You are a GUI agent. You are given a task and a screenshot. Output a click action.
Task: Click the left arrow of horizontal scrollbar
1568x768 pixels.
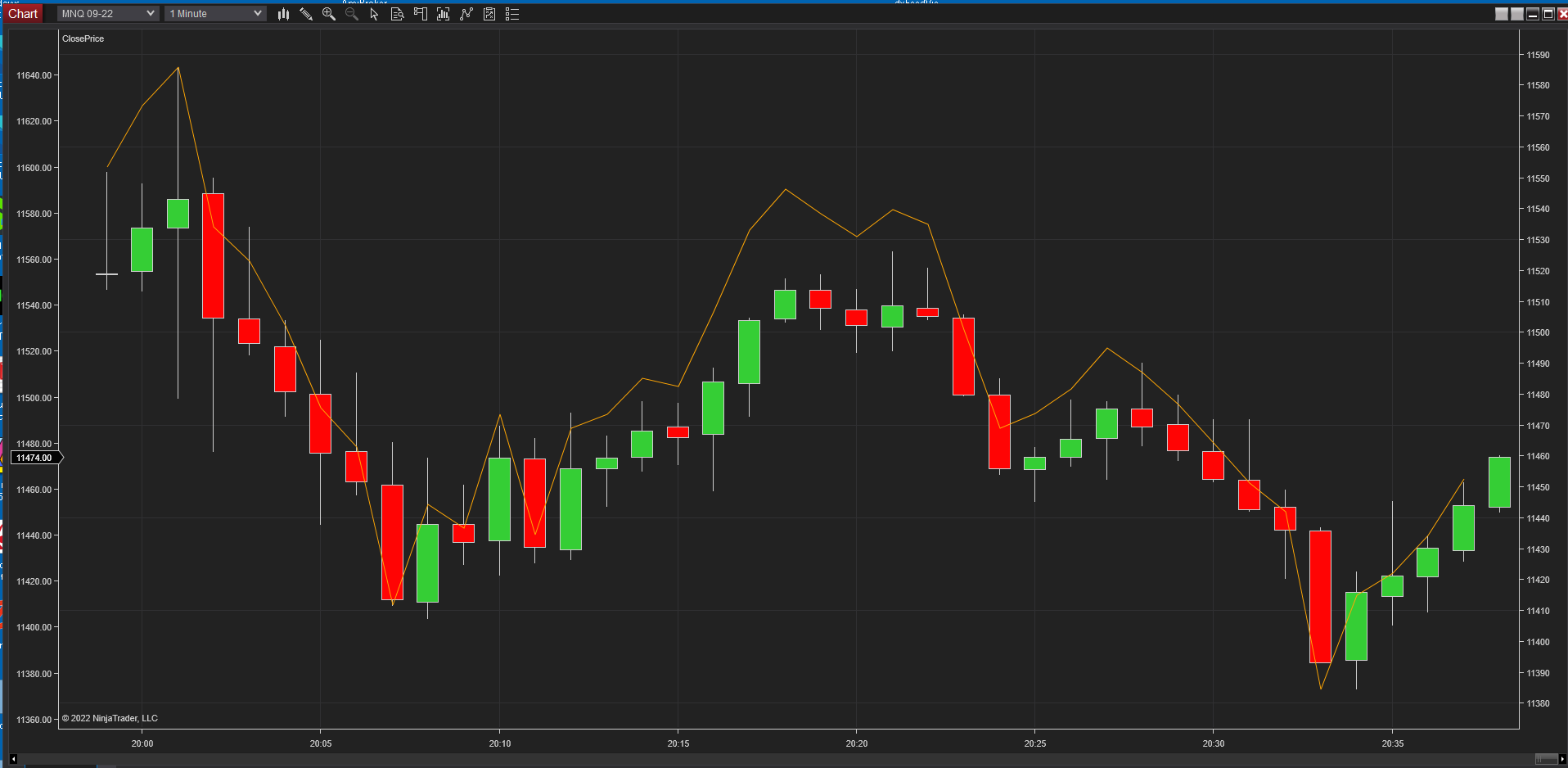tap(13, 759)
